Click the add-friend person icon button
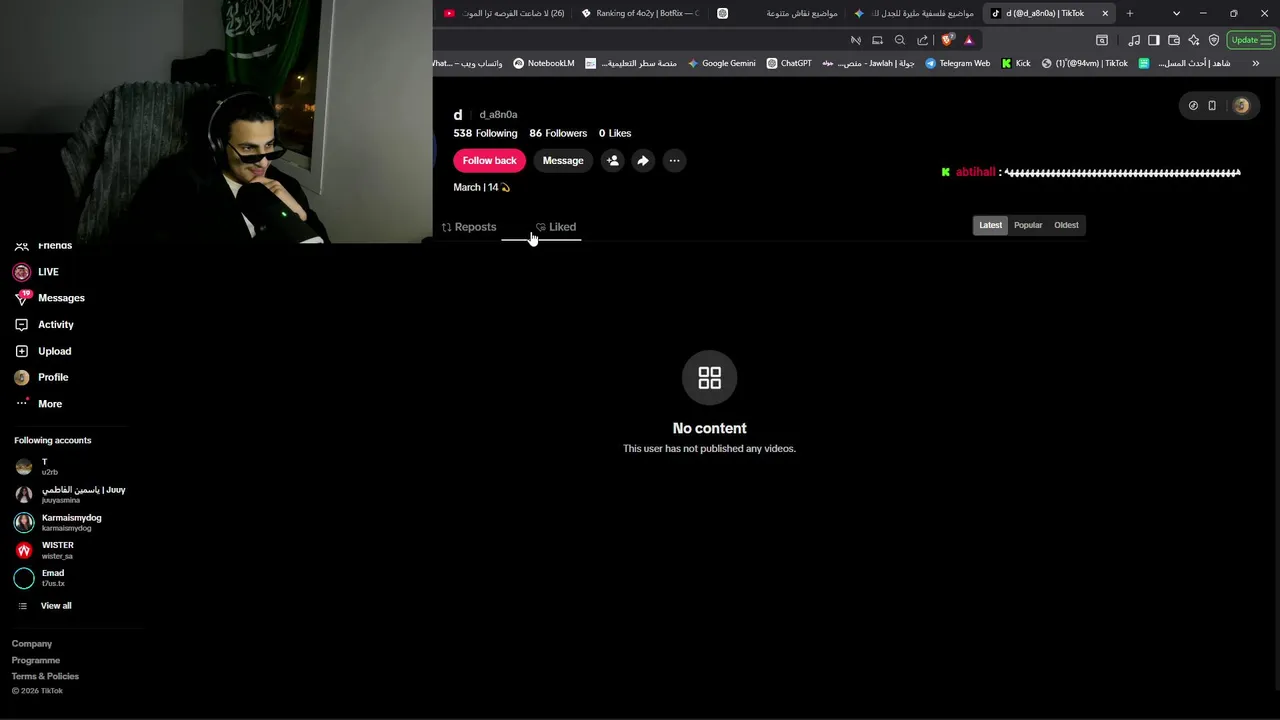1280x720 pixels. click(612, 160)
